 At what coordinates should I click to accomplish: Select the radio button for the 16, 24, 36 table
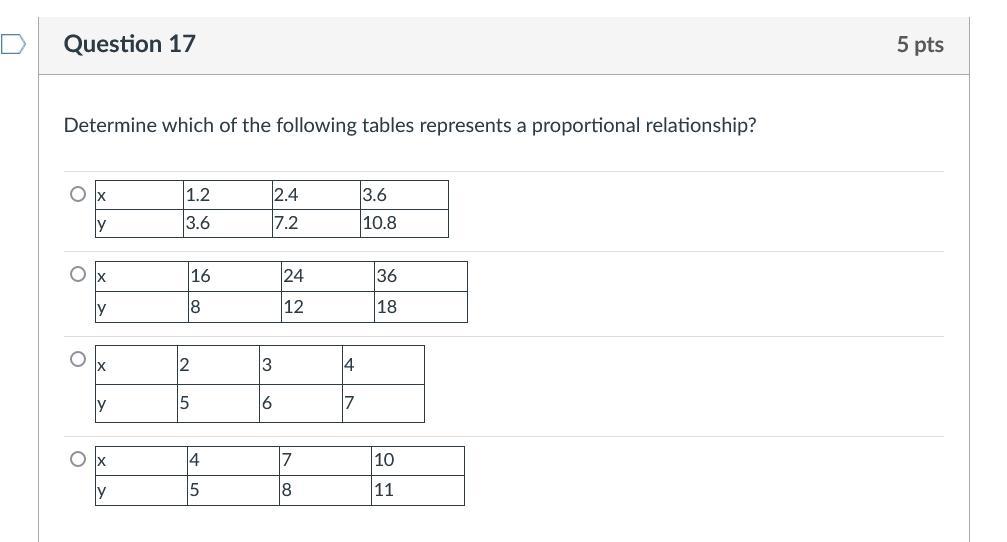(78, 274)
